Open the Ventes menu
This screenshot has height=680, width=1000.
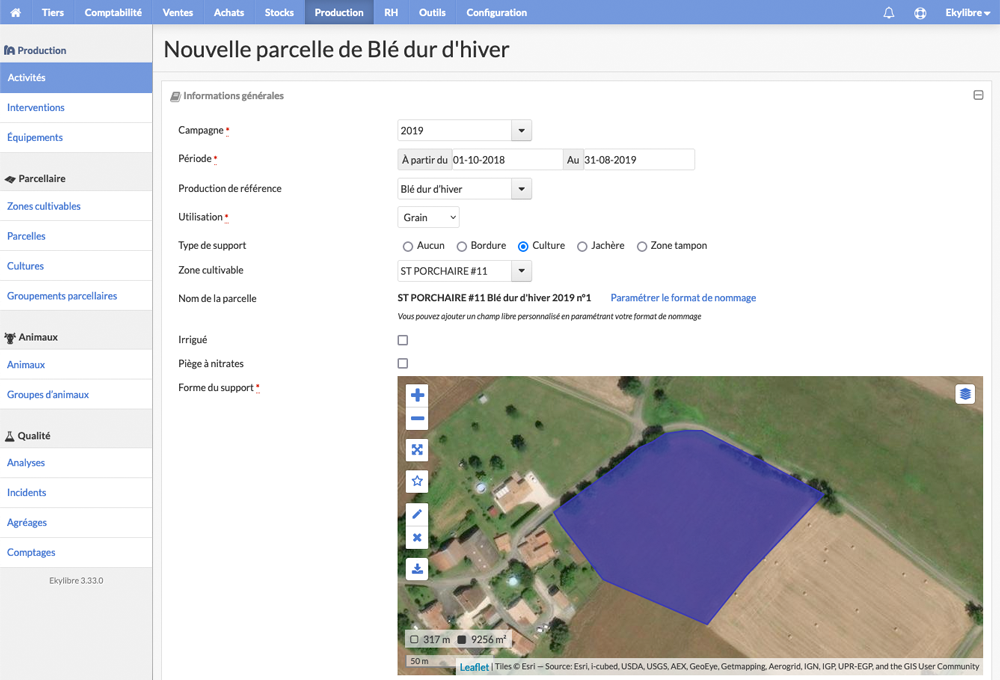tap(177, 12)
